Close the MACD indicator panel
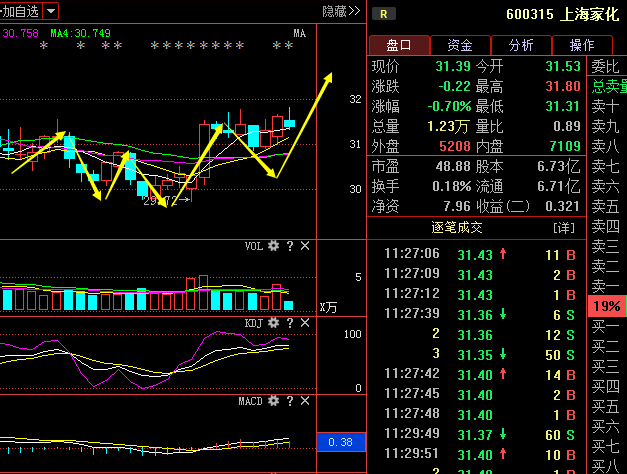Image resolution: width=627 pixels, height=474 pixels. tap(305, 401)
